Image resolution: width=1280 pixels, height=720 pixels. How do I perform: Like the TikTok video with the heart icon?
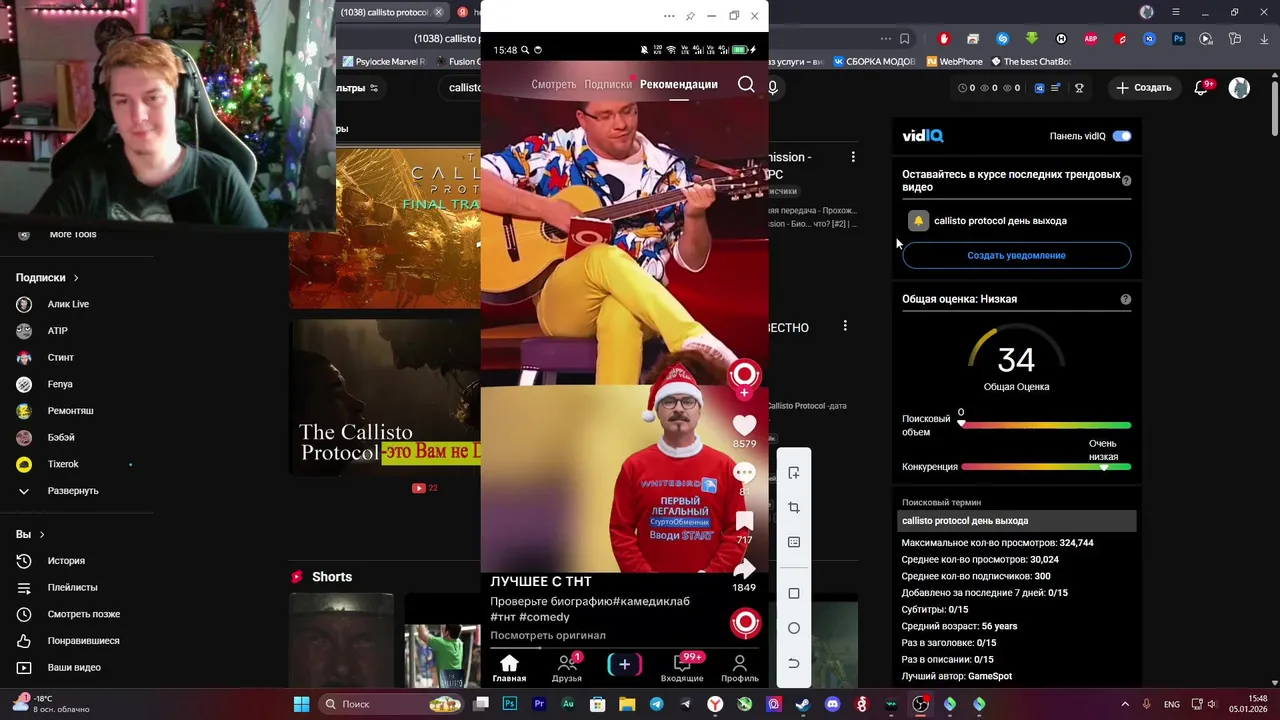[x=744, y=426]
